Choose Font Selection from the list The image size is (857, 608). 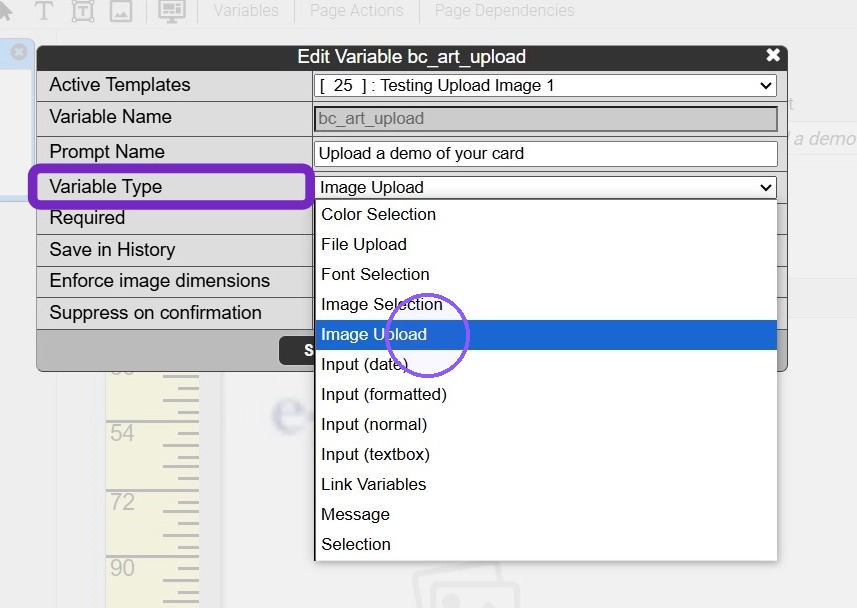545,274
